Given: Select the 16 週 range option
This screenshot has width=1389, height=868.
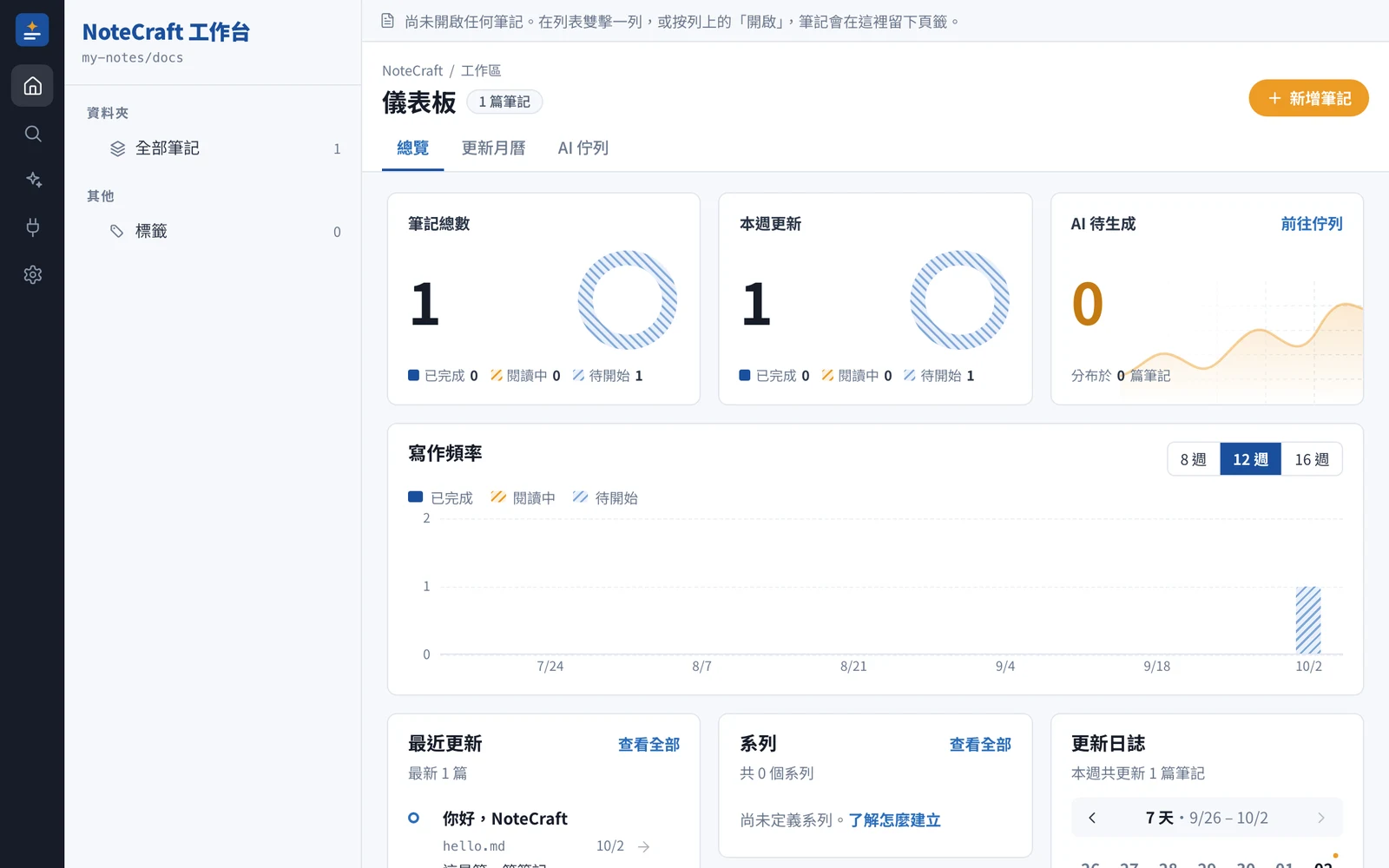Looking at the screenshot, I should click(1312, 459).
